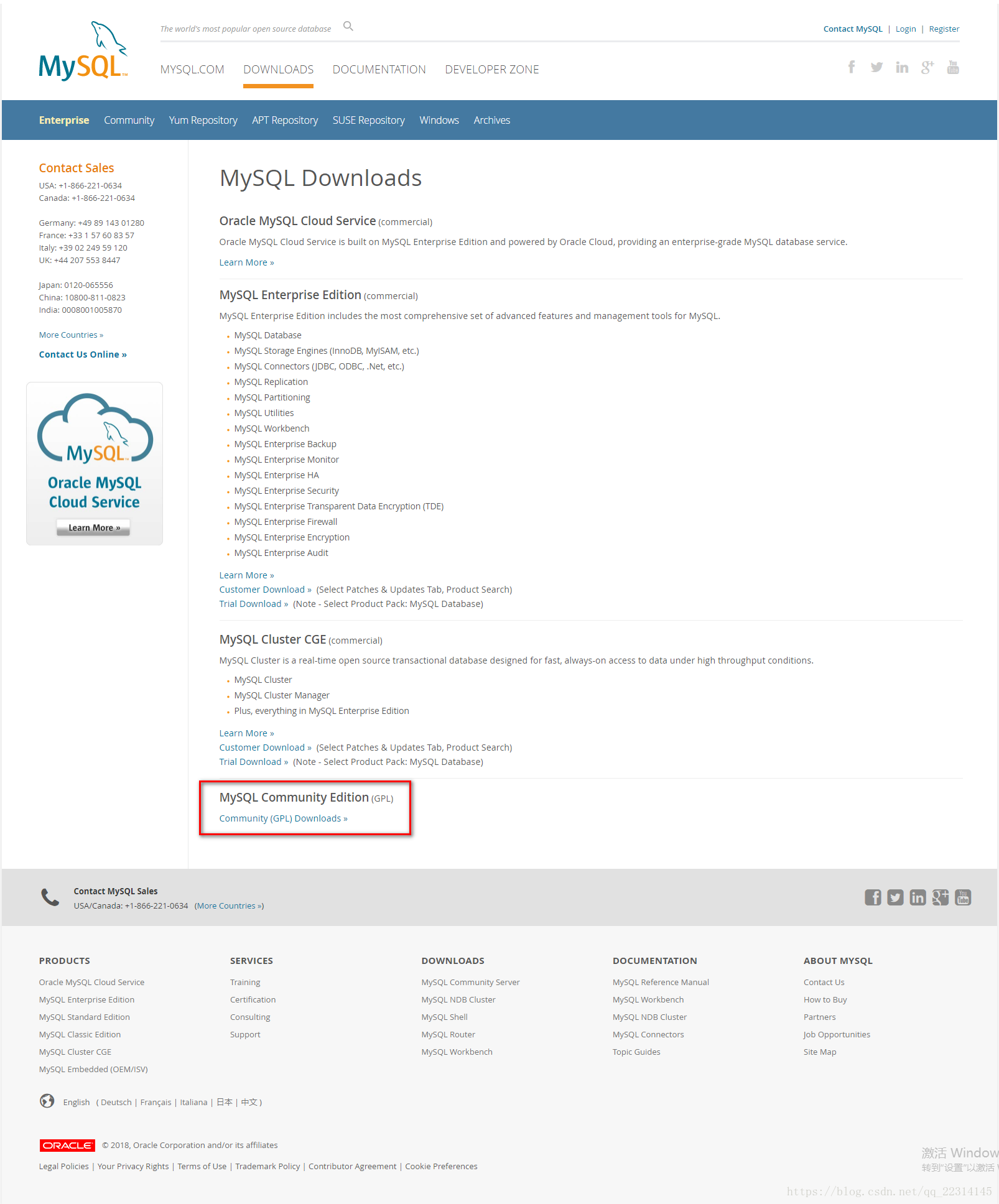Open the Twitter icon in the header
The width and height of the screenshot is (999, 1204).
coord(876,67)
